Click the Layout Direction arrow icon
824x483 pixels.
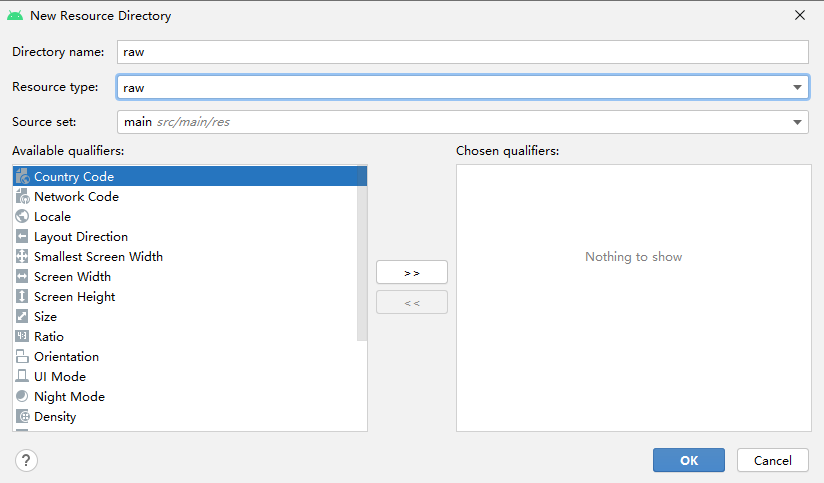pos(23,237)
